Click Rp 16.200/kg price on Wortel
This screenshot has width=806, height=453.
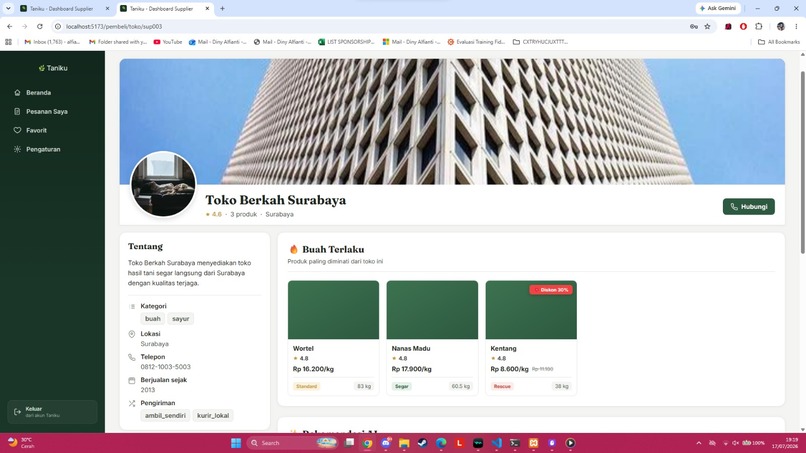pyautogui.click(x=313, y=369)
